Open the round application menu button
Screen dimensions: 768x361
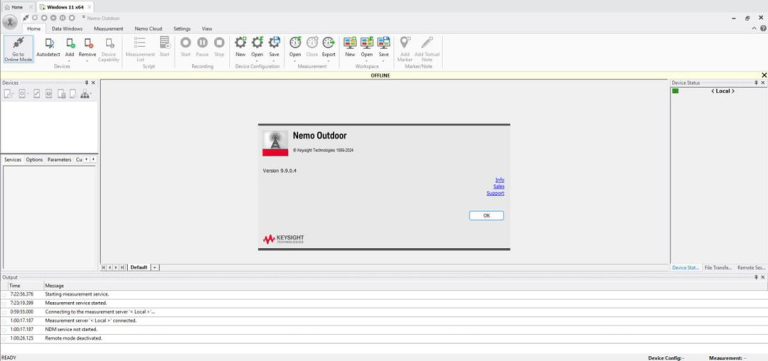click(x=10, y=22)
